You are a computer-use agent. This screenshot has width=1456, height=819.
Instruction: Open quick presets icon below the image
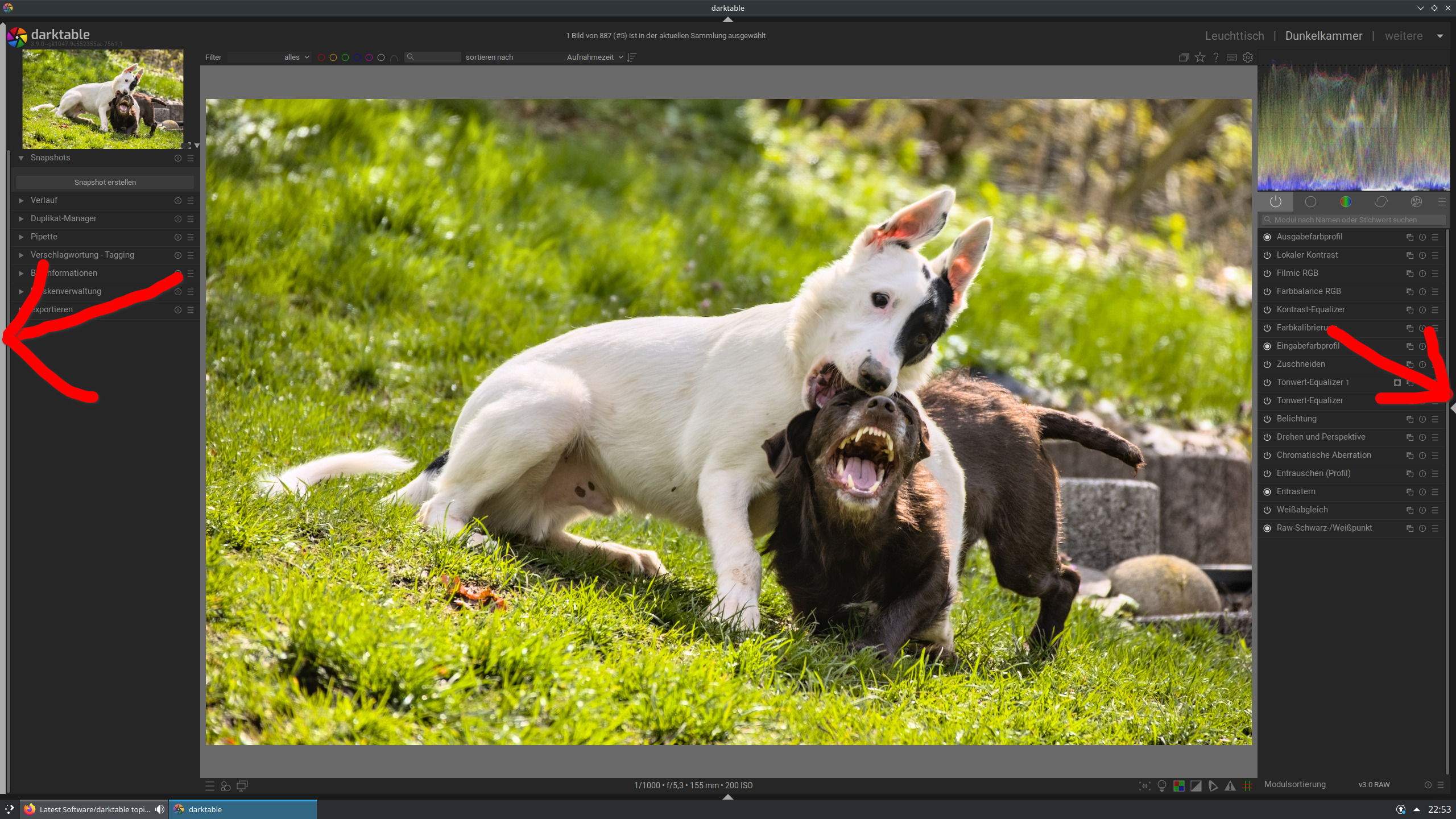click(209, 785)
